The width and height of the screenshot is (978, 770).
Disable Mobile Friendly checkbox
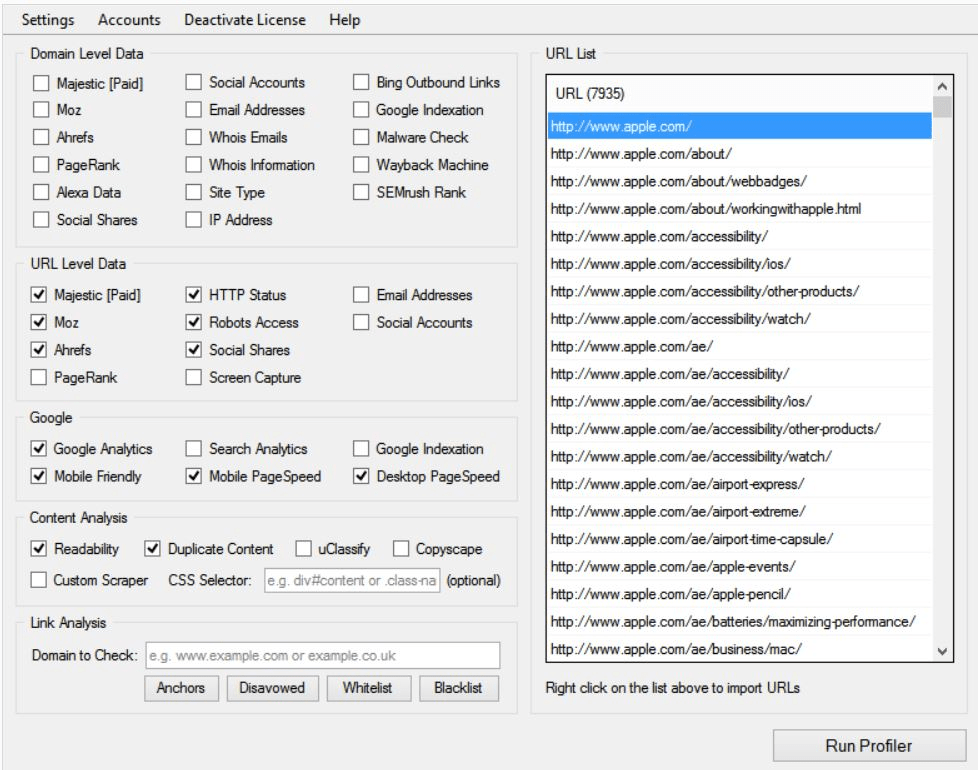(x=39, y=476)
